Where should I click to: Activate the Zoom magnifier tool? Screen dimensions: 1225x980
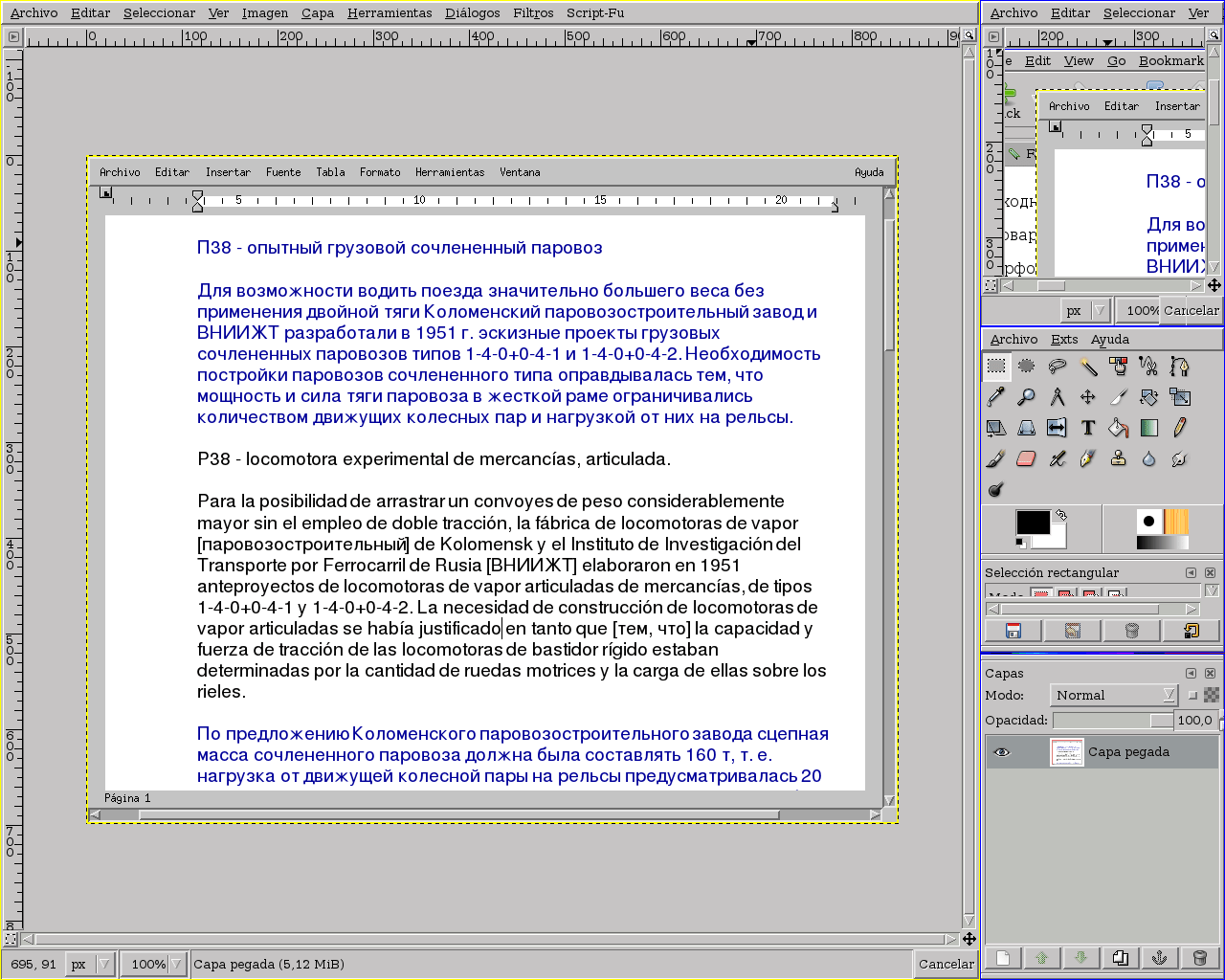click(x=1027, y=397)
